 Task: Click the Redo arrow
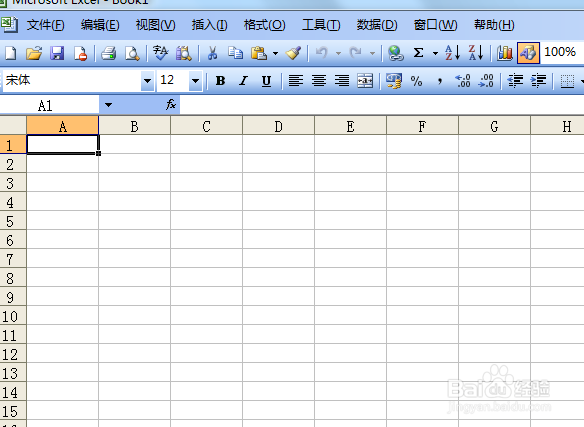(x=356, y=53)
